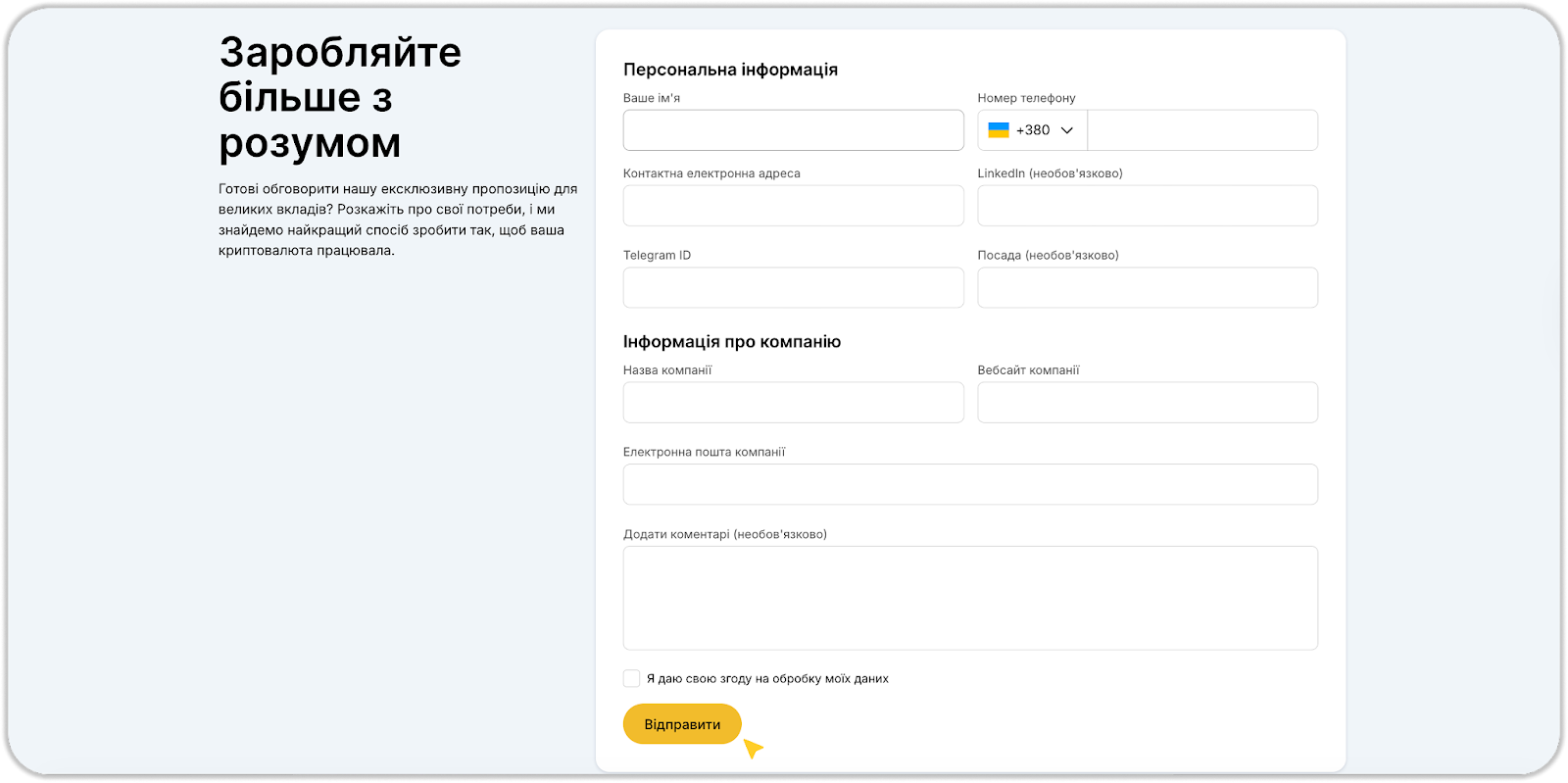The width and height of the screenshot is (1568, 783).
Task: Click the "Заробляйте більше з розумом" heading
Action: click(339, 97)
